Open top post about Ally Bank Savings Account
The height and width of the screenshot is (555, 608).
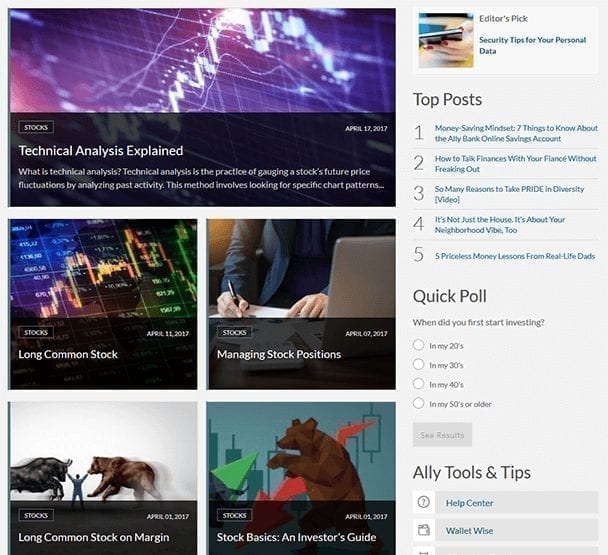coord(516,133)
